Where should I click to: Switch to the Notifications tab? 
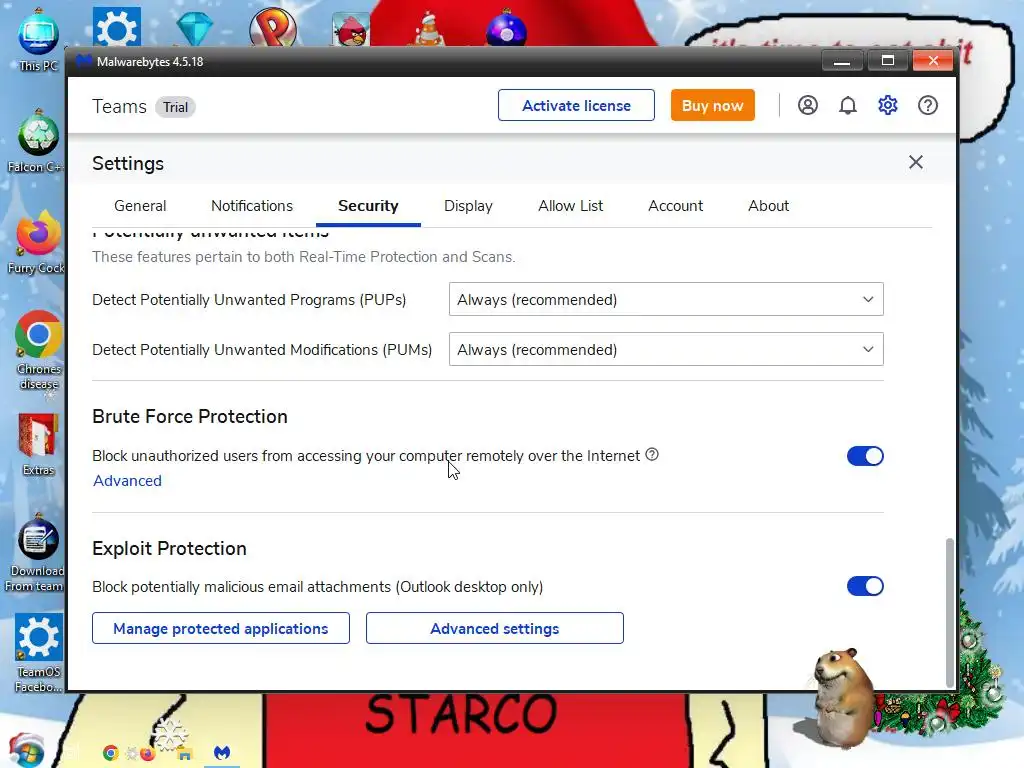252,206
